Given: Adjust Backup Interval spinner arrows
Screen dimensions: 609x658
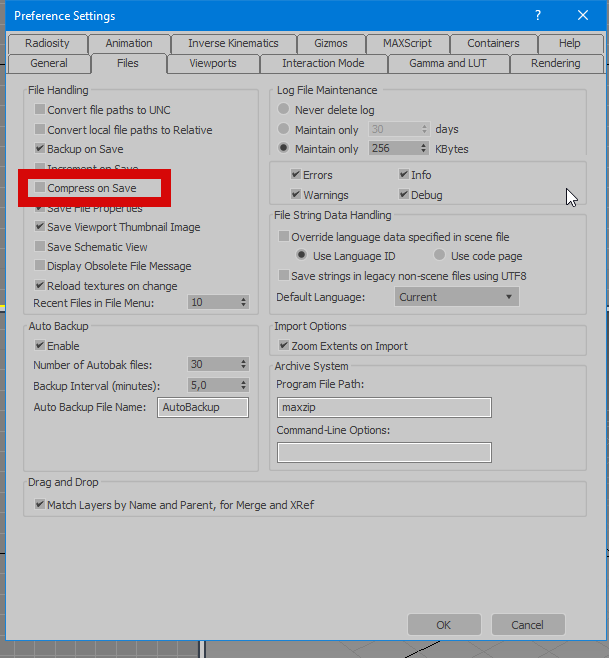Looking at the screenshot, I should (243, 385).
